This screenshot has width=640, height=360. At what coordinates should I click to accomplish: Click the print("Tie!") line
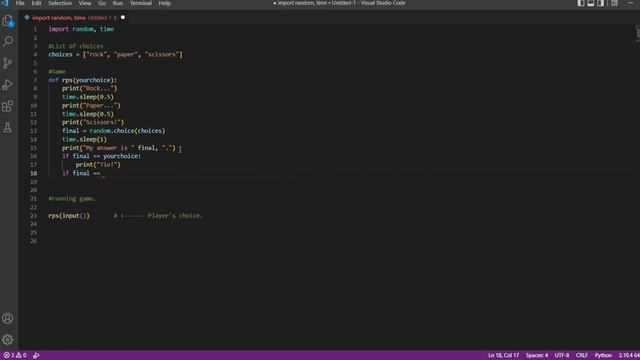(x=98, y=164)
